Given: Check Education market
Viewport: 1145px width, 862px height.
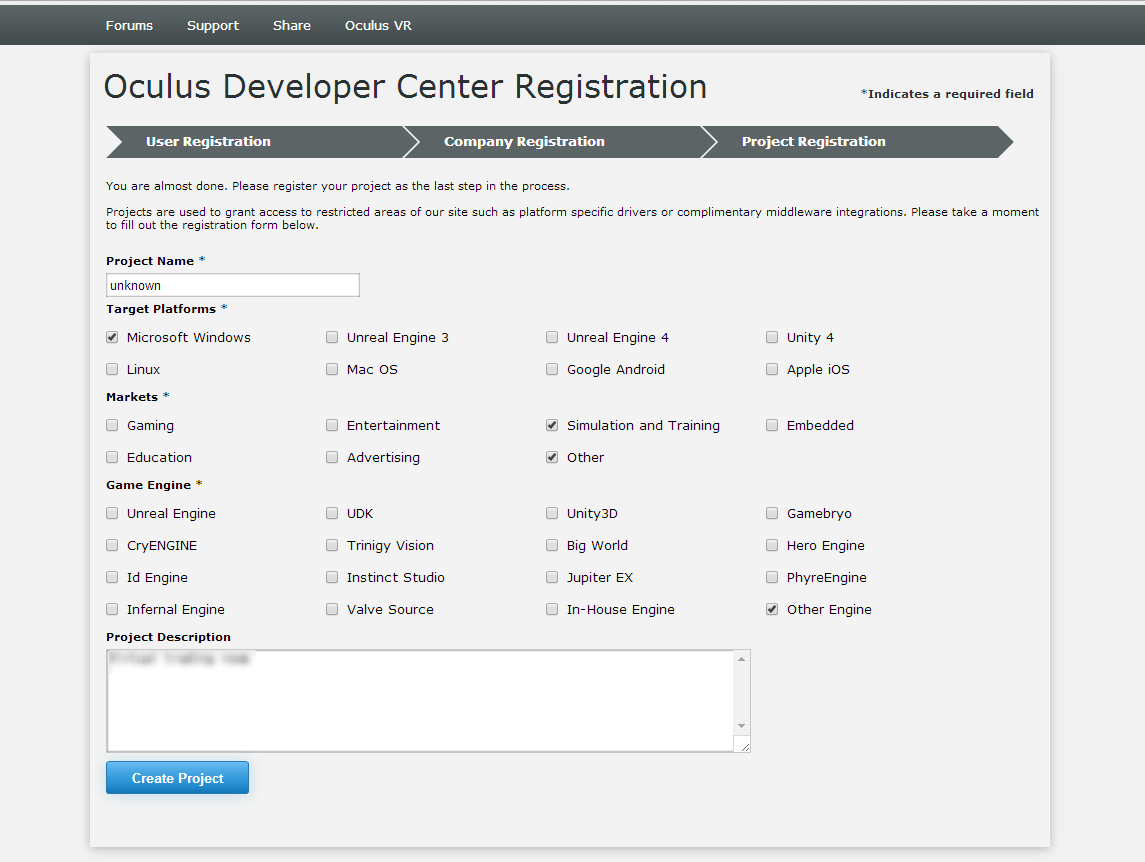Looking at the screenshot, I should [x=112, y=457].
